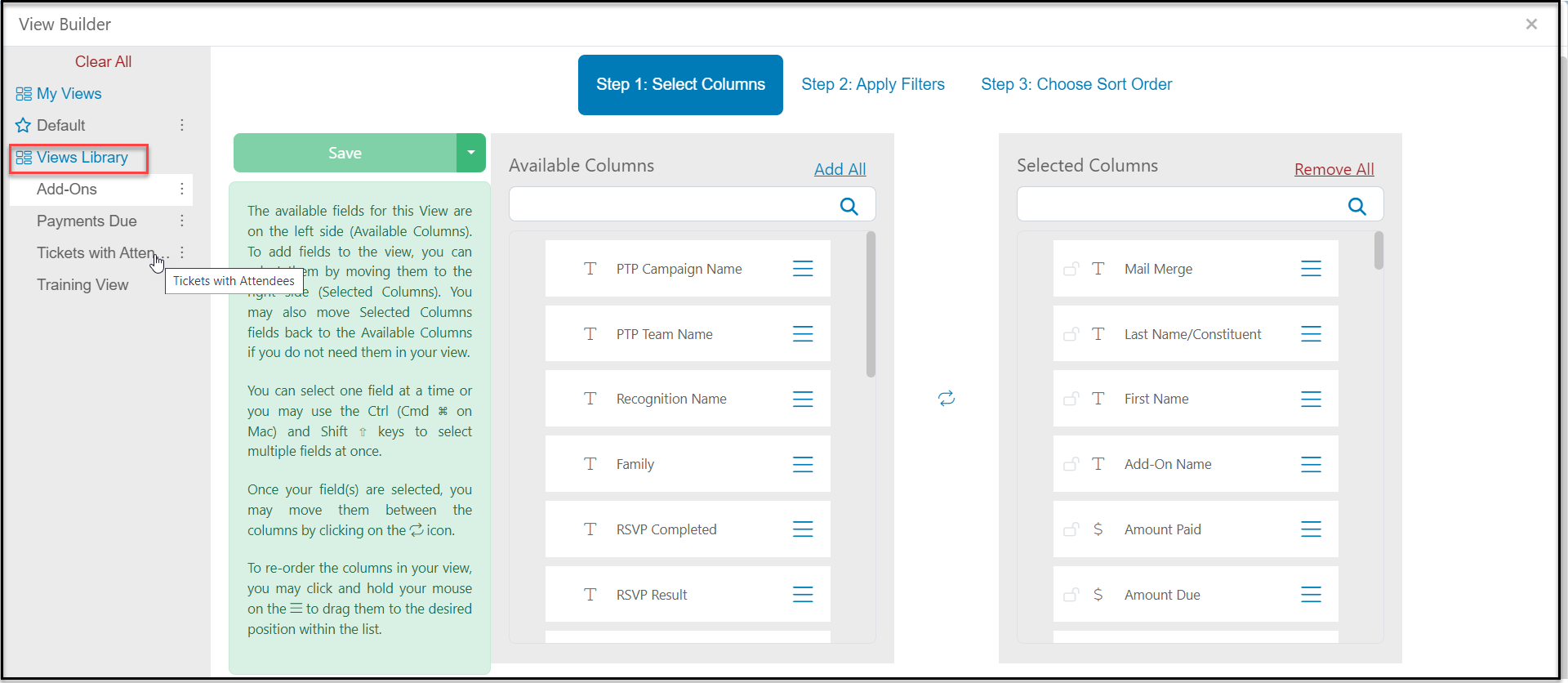Click the Clear All link
1568x683 pixels.
[x=103, y=62]
